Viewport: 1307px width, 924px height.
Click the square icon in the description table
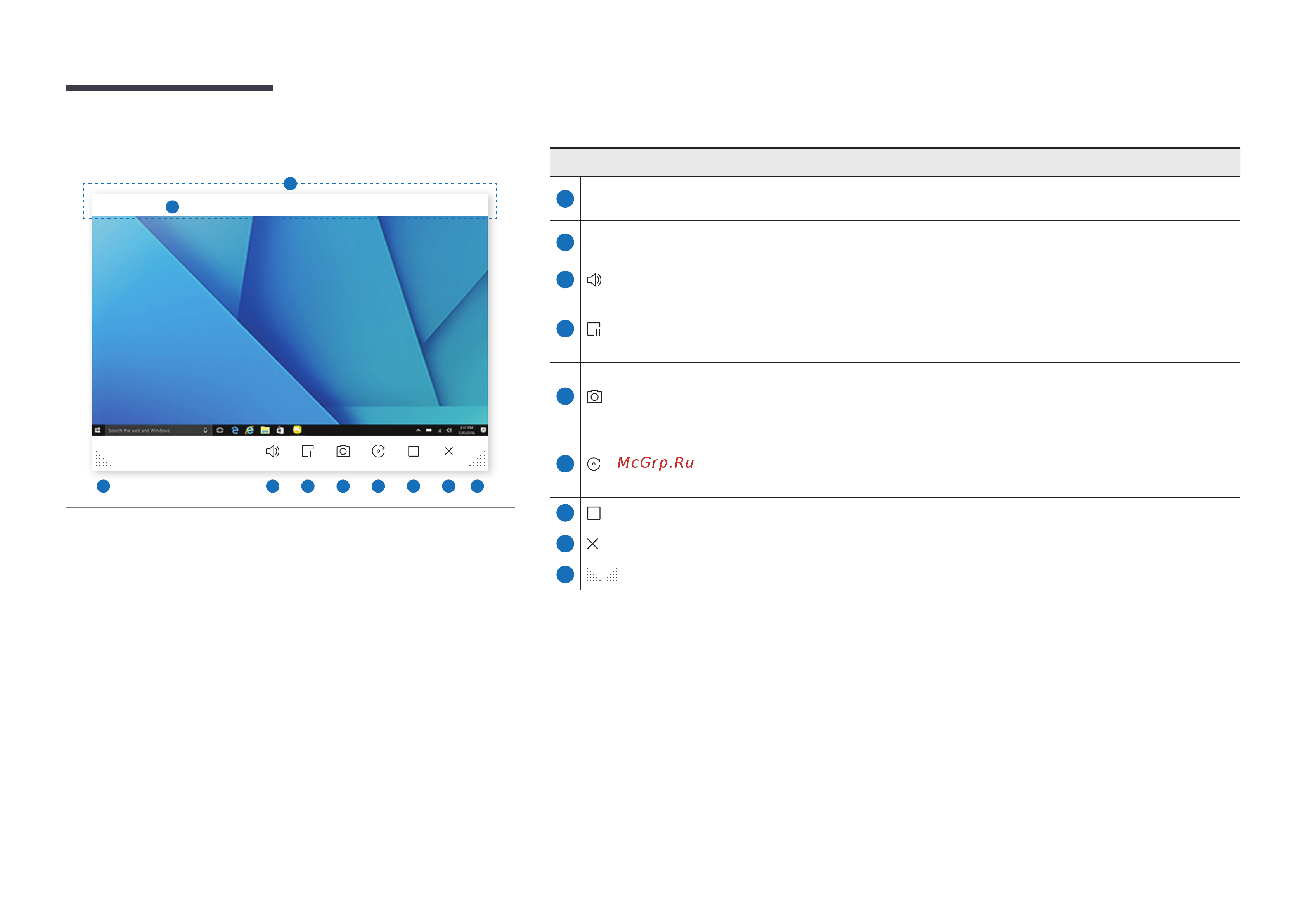(x=594, y=513)
